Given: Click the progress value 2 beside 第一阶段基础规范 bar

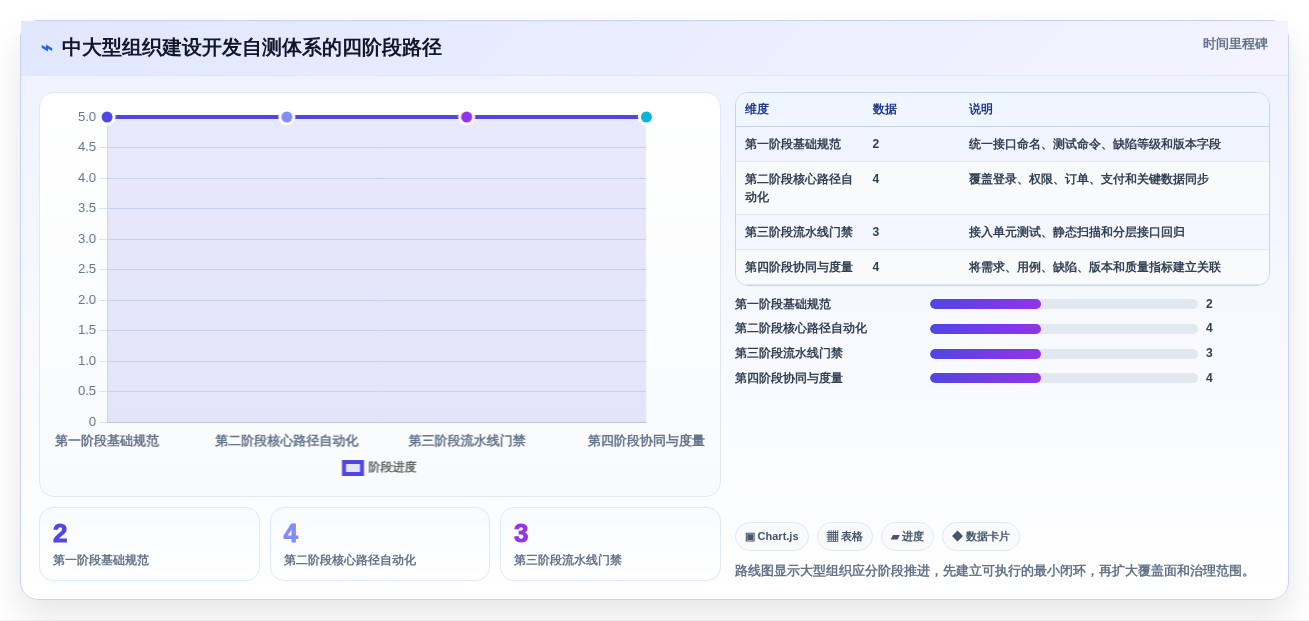Looking at the screenshot, I should pos(1209,304).
